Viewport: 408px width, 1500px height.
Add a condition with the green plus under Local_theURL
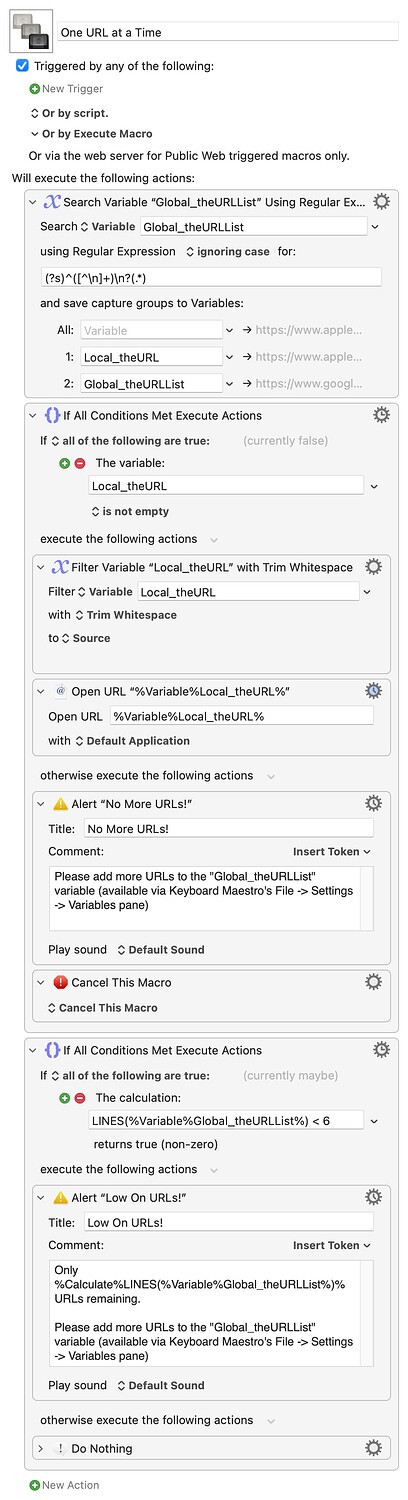tap(66, 463)
